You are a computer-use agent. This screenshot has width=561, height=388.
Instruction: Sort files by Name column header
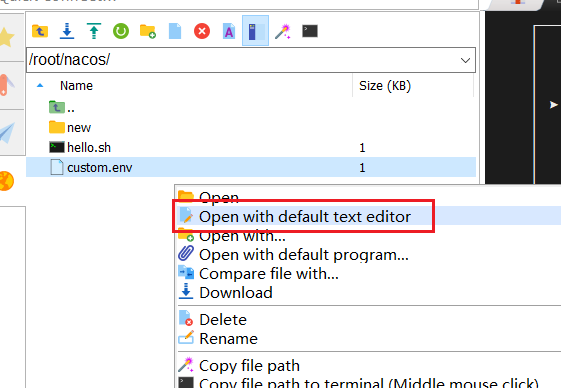click(x=76, y=86)
